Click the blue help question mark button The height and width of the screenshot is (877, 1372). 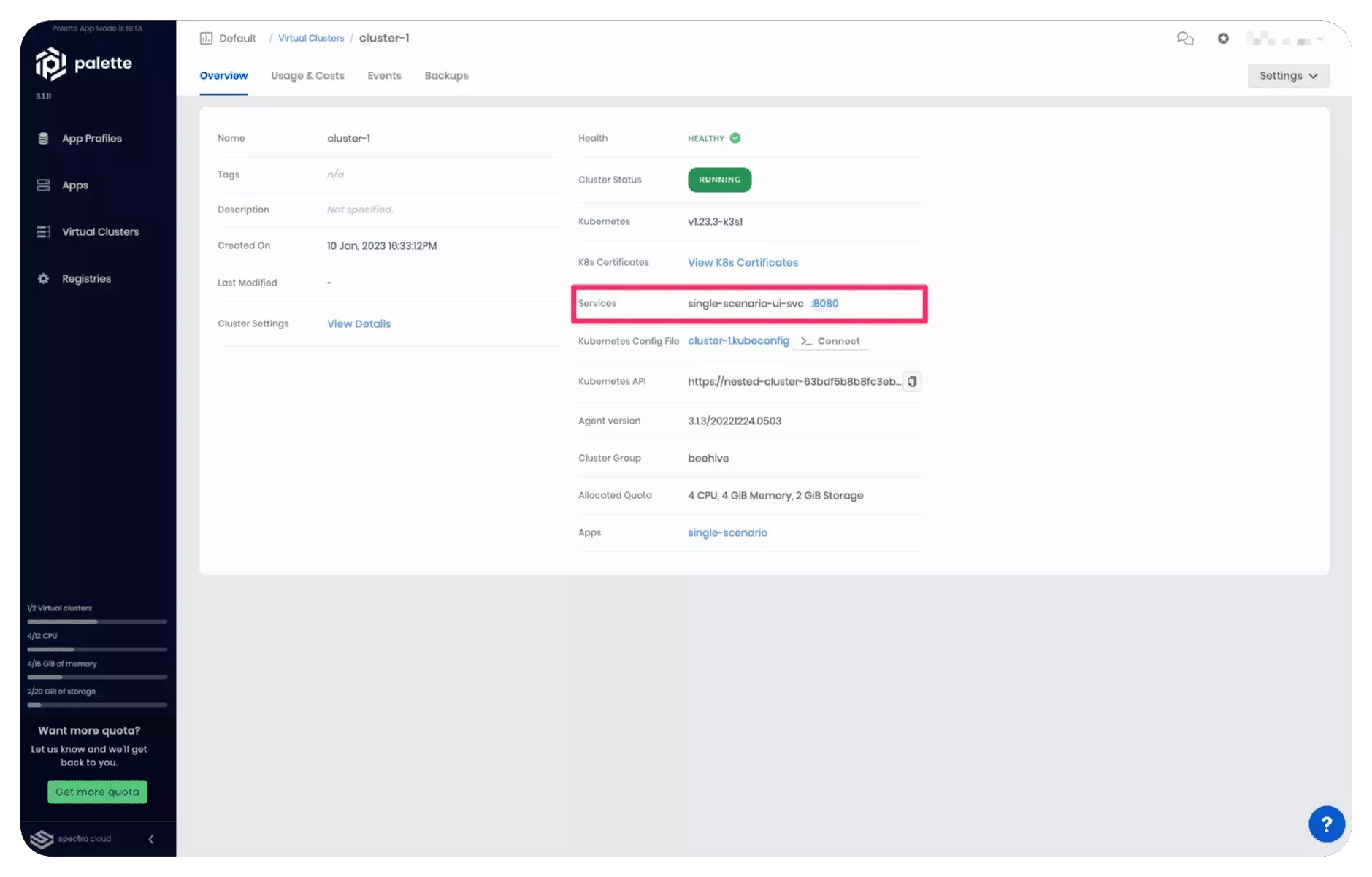click(x=1327, y=824)
